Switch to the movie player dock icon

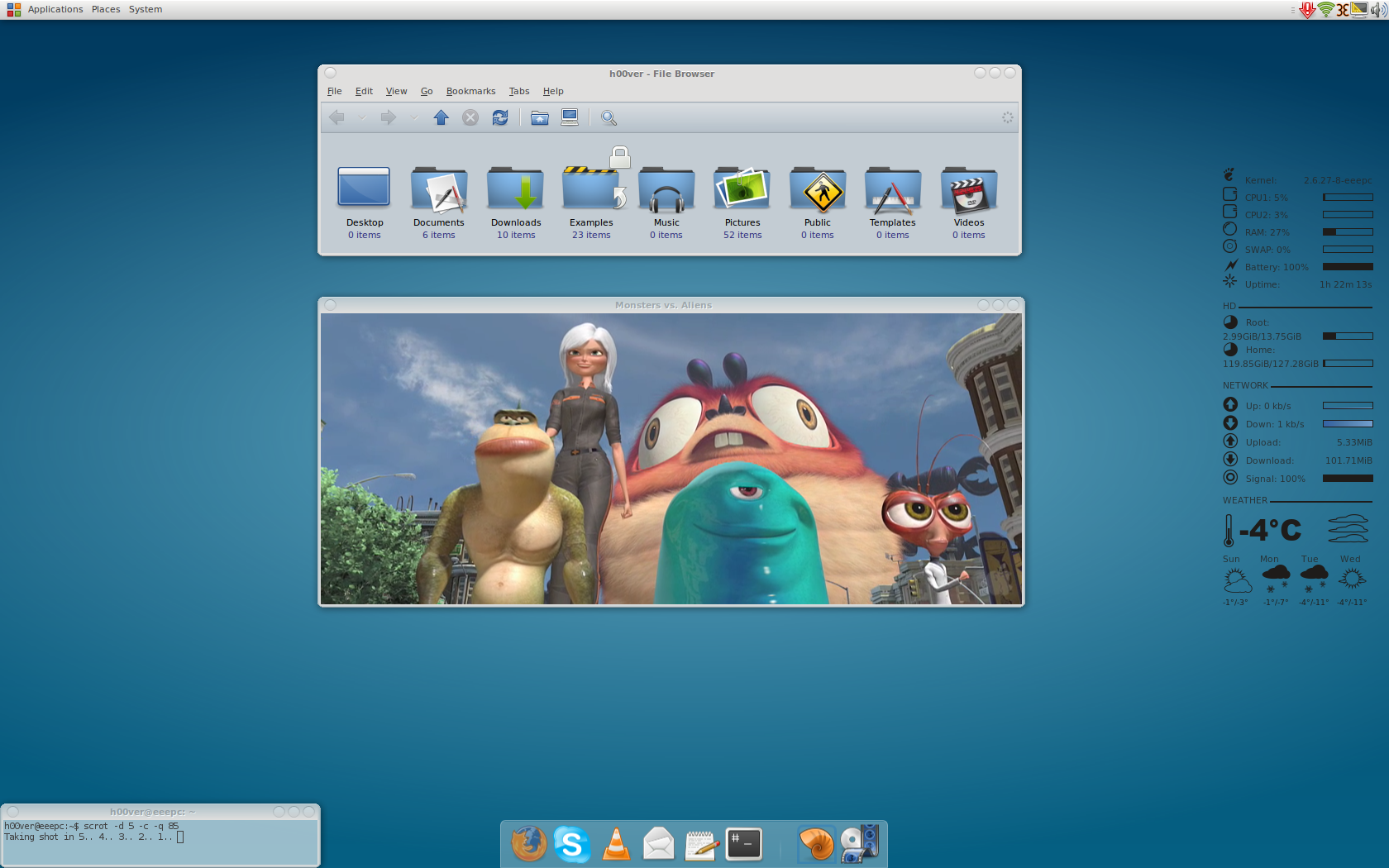(x=860, y=844)
